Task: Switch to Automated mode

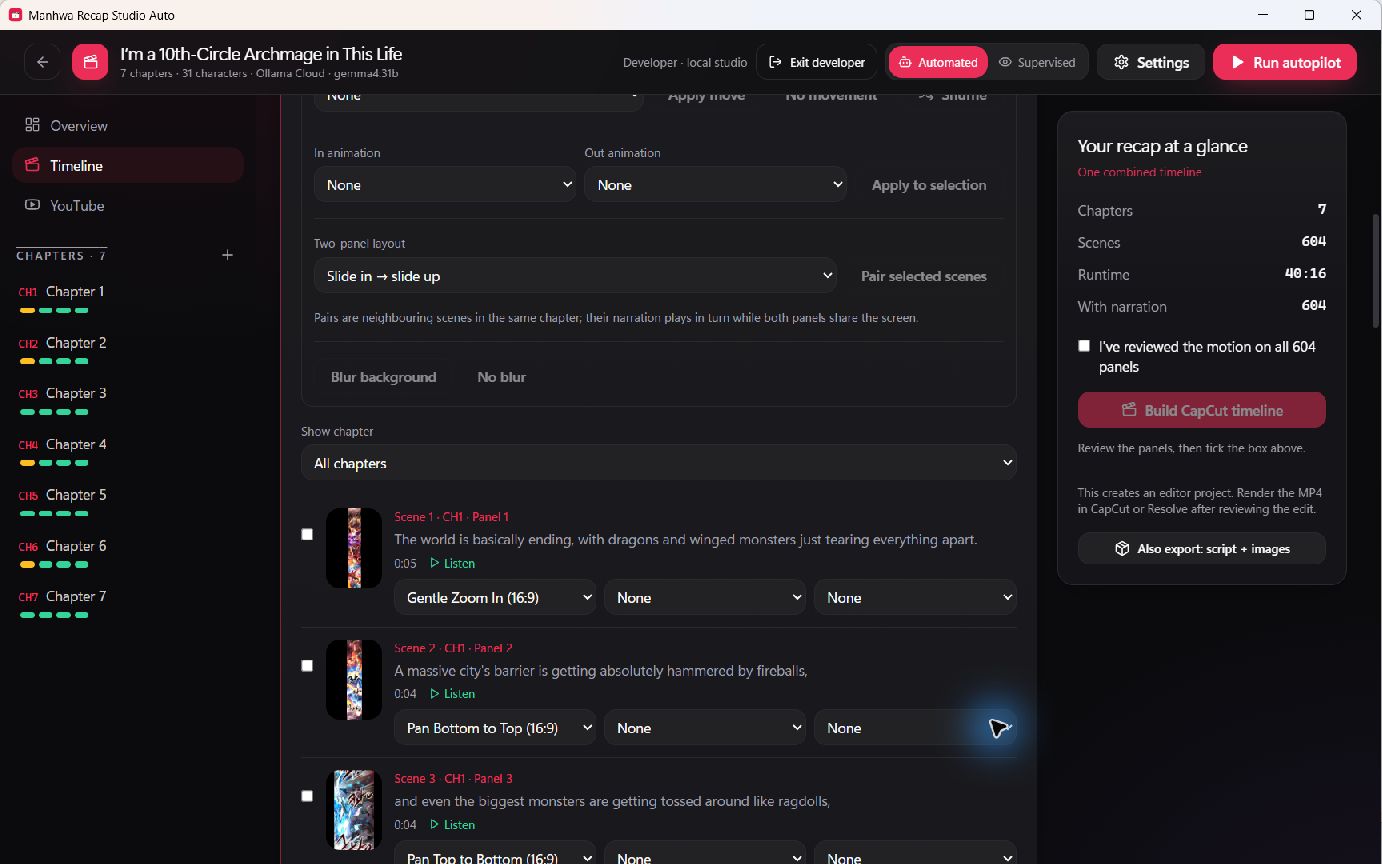Action: [x=938, y=62]
